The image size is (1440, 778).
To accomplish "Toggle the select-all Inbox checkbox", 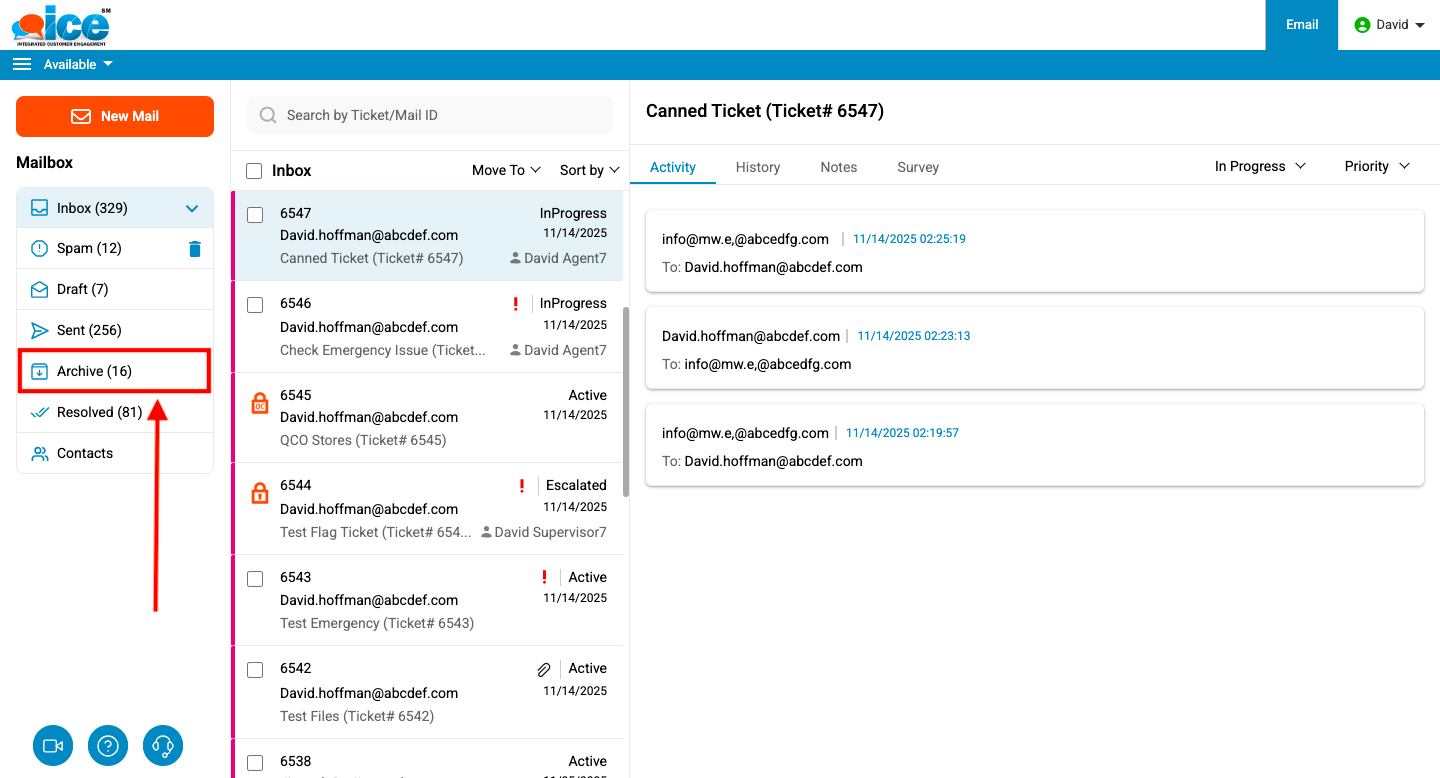I will (254, 171).
